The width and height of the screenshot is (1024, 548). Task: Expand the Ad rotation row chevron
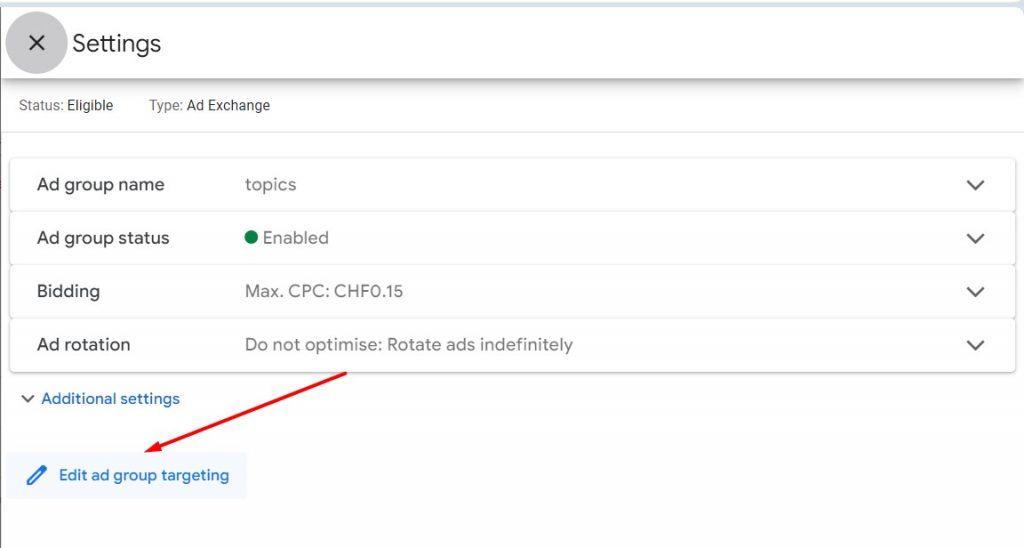[x=975, y=345]
